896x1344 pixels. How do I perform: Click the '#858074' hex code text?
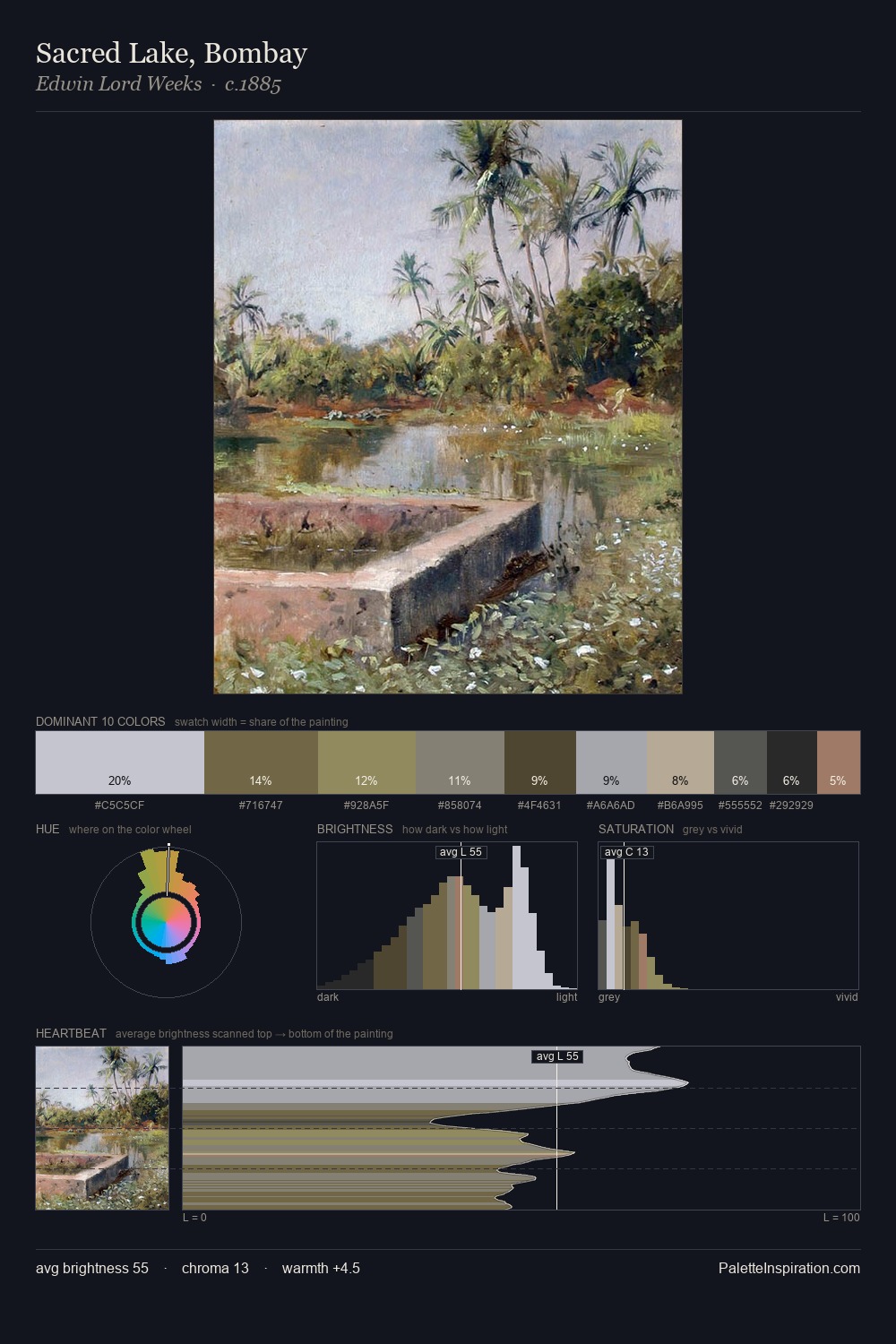pos(460,805)
